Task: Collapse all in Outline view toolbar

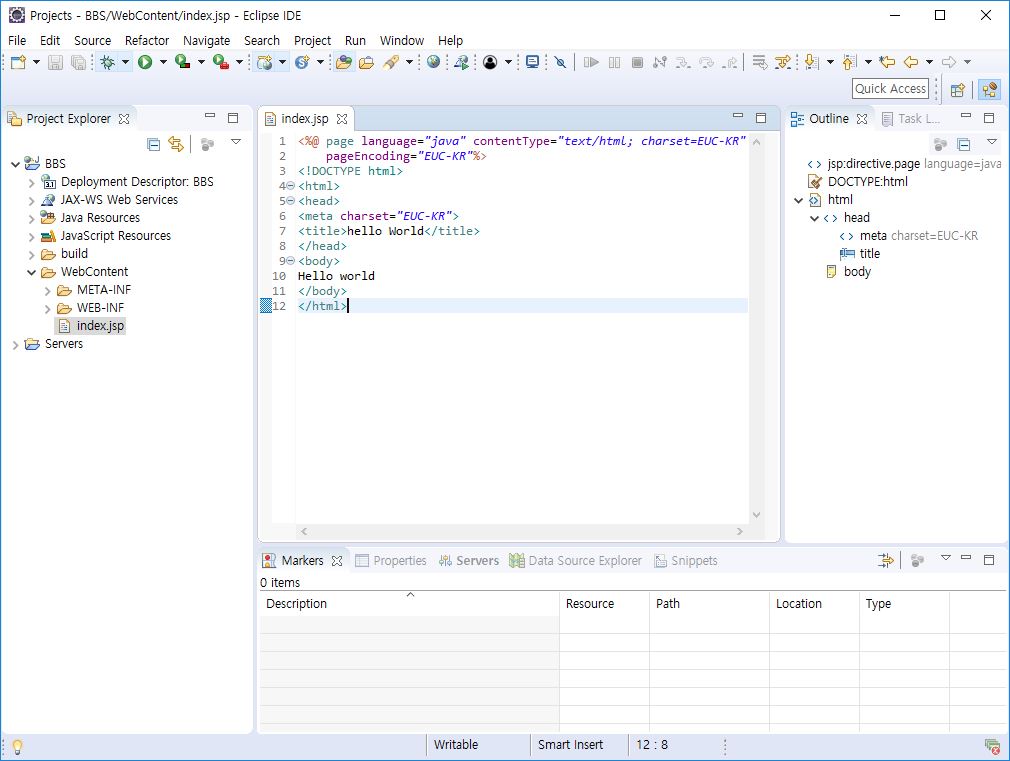Action: (964, 144)
